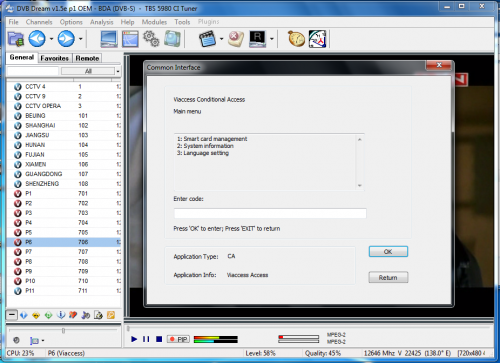This screenshot has height=363, width=500.
Task: Expand the back arrow dropdown
Action: [x=51, y=39]
